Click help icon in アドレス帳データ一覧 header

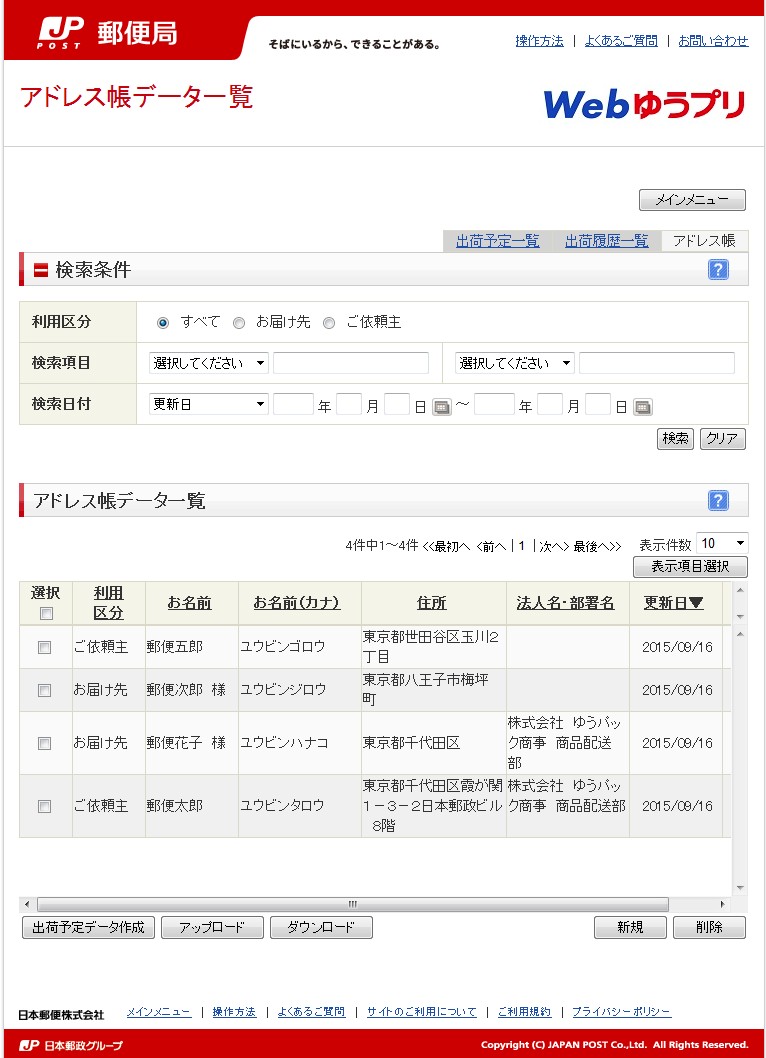click(x=718, y=501)
